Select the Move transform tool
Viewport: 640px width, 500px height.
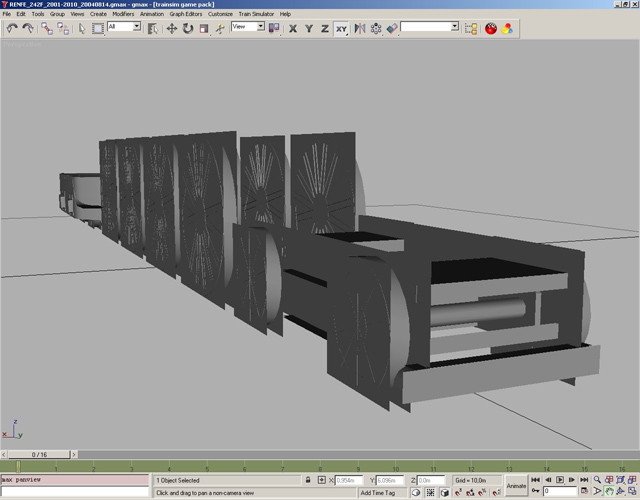(171, 28)
